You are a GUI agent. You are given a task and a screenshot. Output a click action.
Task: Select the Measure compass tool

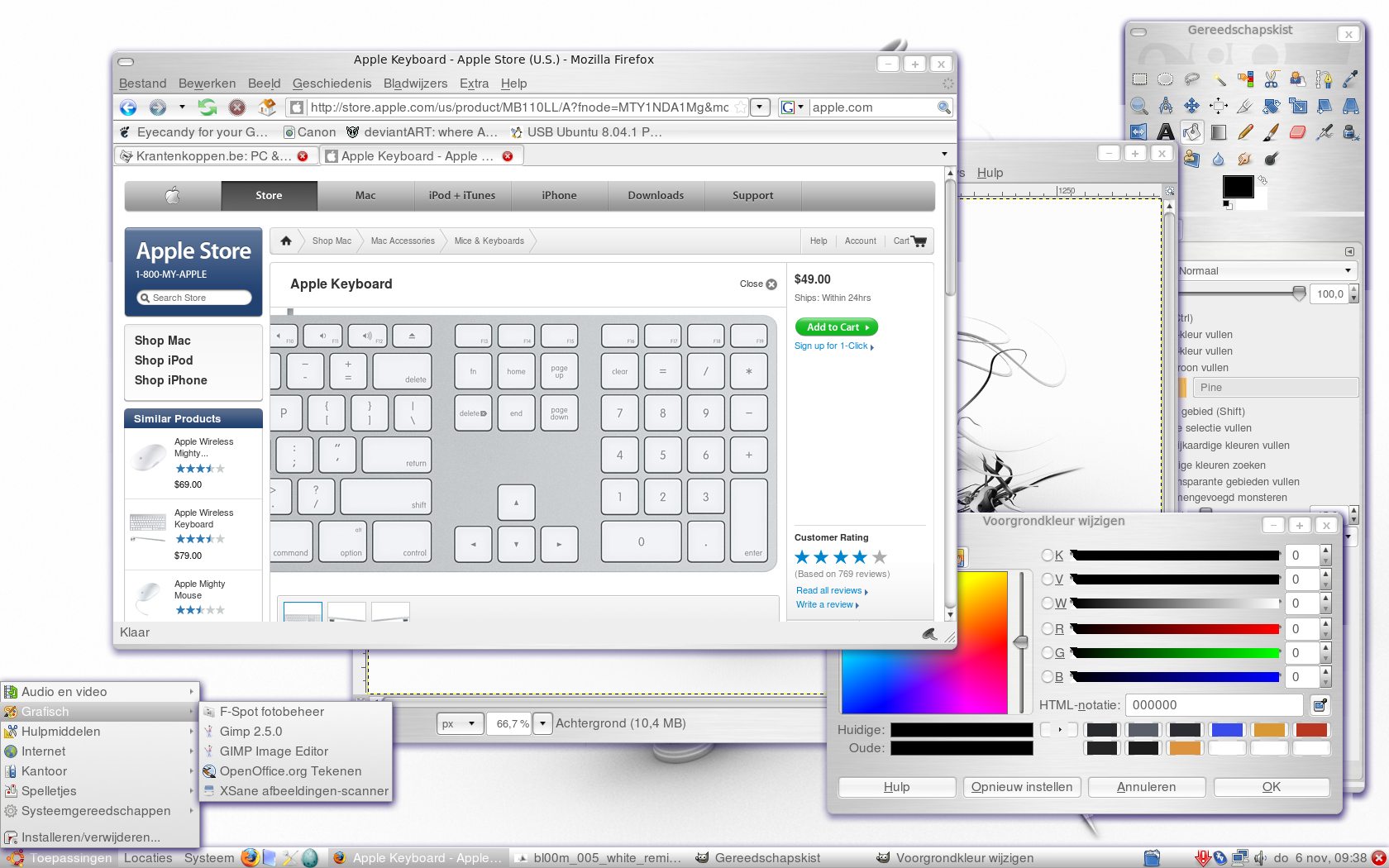pos(1166,106)
